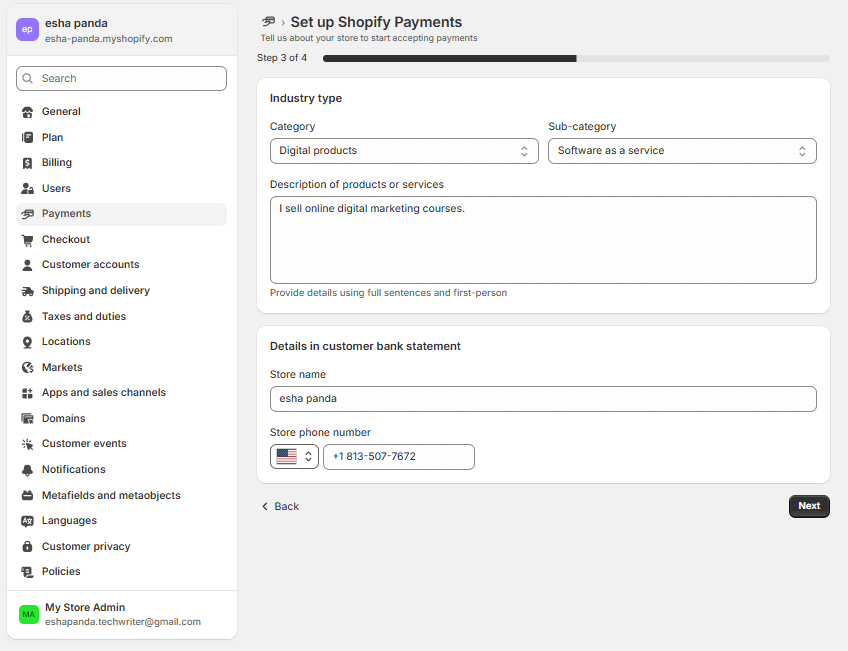Open the Category dropdown showing Digital products
The image size is (848, 651).
404,150
